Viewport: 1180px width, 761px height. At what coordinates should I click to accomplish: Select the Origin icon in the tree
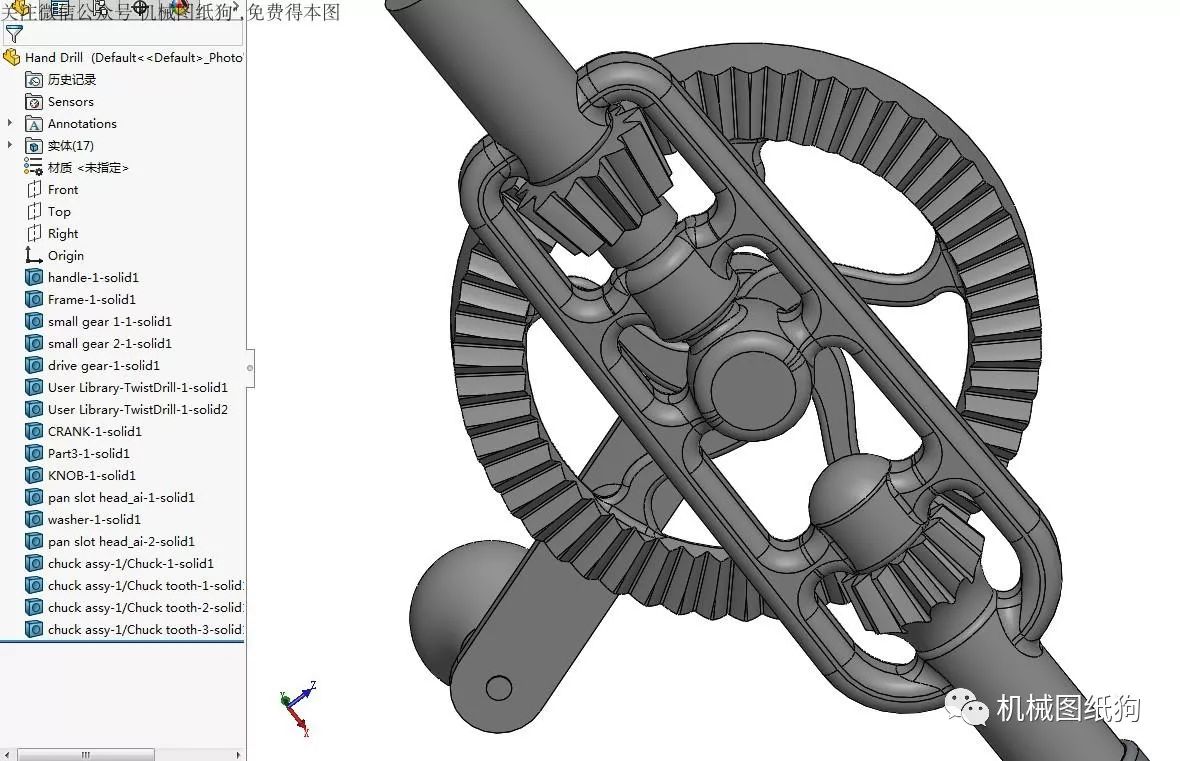pos(34,255)
